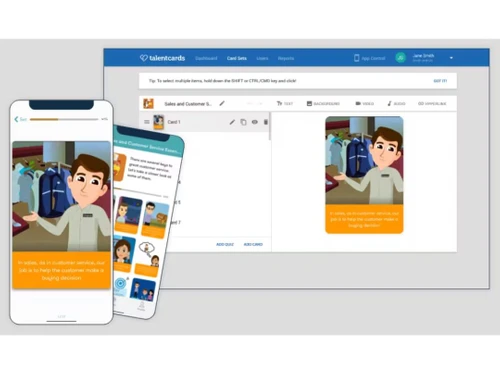The height and width of the screenshot is (375, 500).
Task: Add AUDIO to the card
Action: (396, 104)
